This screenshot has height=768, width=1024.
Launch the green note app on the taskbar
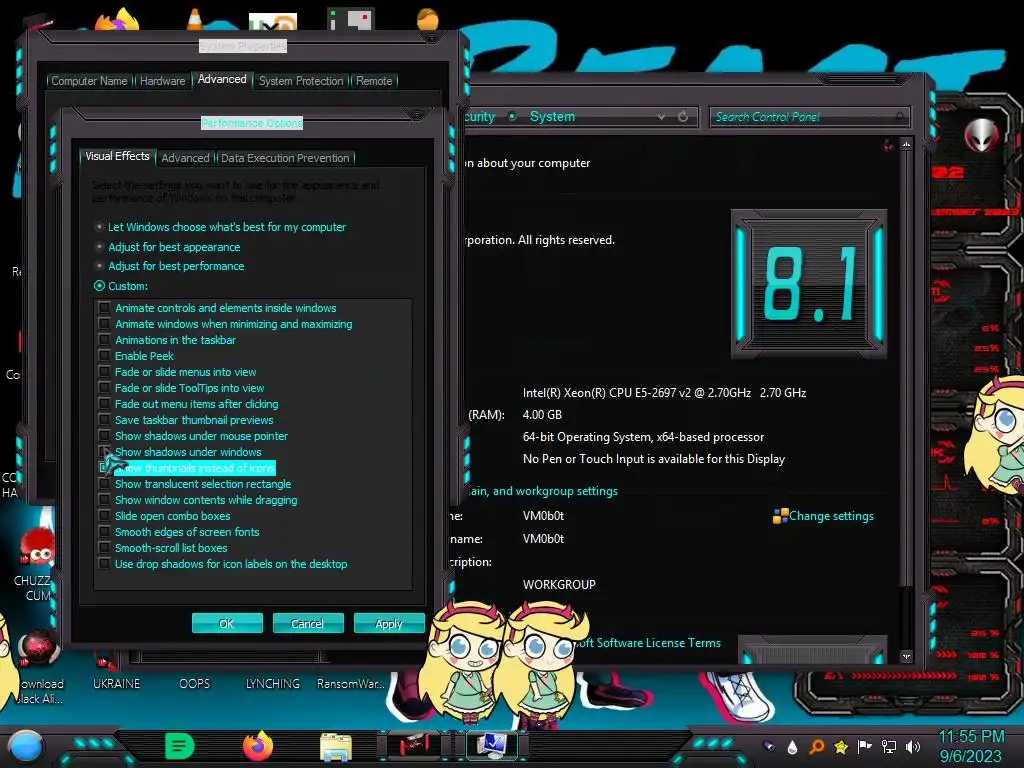(180, 746)
